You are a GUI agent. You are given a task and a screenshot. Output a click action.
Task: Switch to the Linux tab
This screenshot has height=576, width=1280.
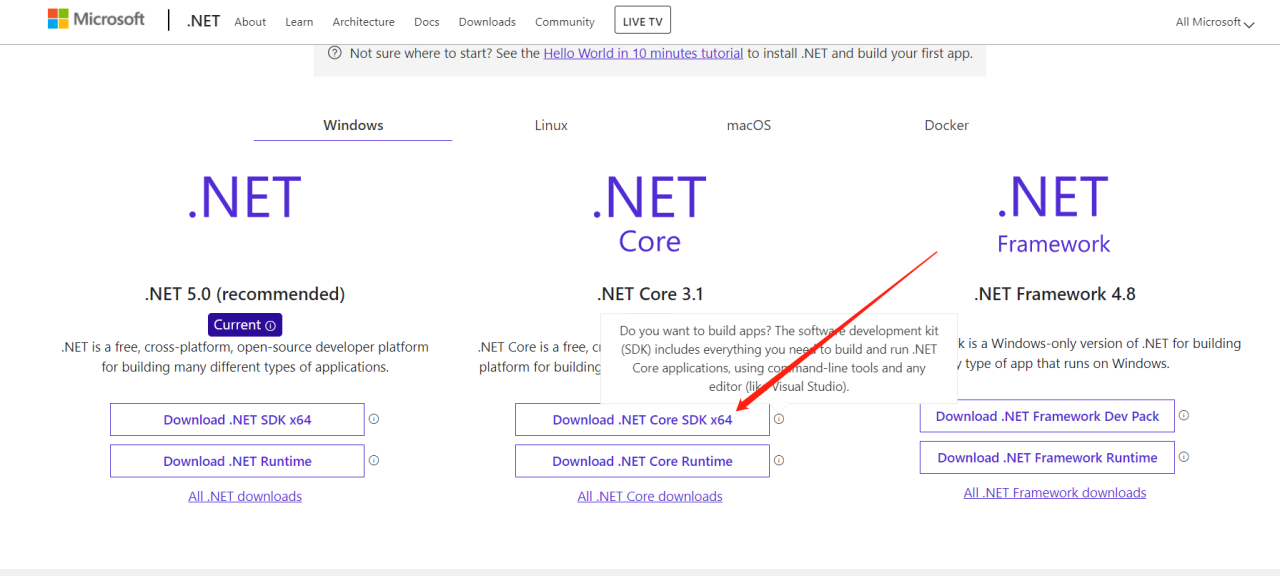pyautogui.click(x=551, y=124)
